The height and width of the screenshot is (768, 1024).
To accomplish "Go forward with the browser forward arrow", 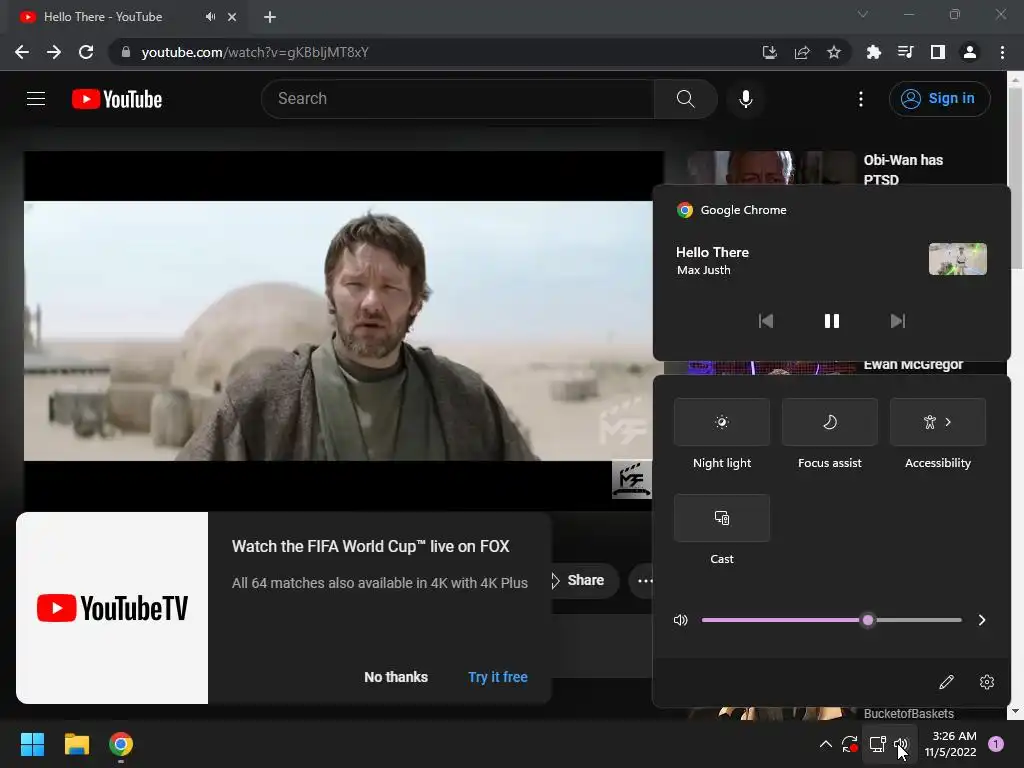I will click(54, 52).
